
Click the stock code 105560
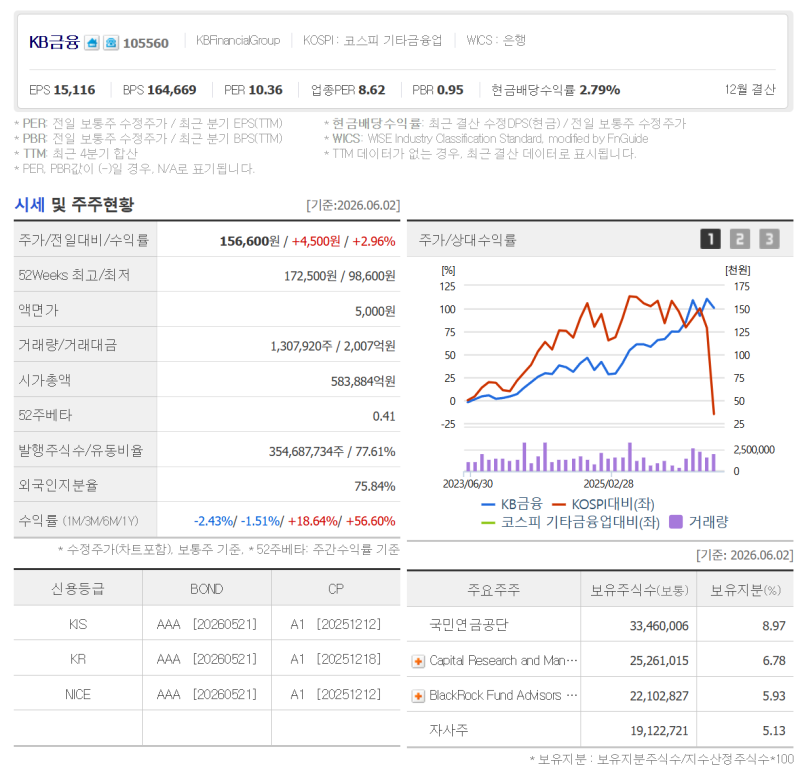[x=146, y=43]
